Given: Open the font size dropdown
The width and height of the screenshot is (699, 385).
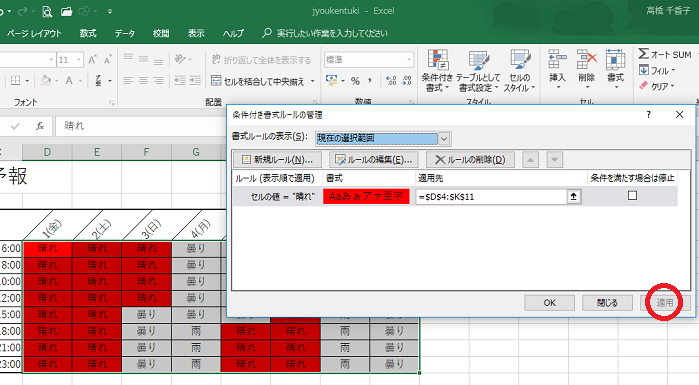Looking at the screenshot, I should click(79, 60).
